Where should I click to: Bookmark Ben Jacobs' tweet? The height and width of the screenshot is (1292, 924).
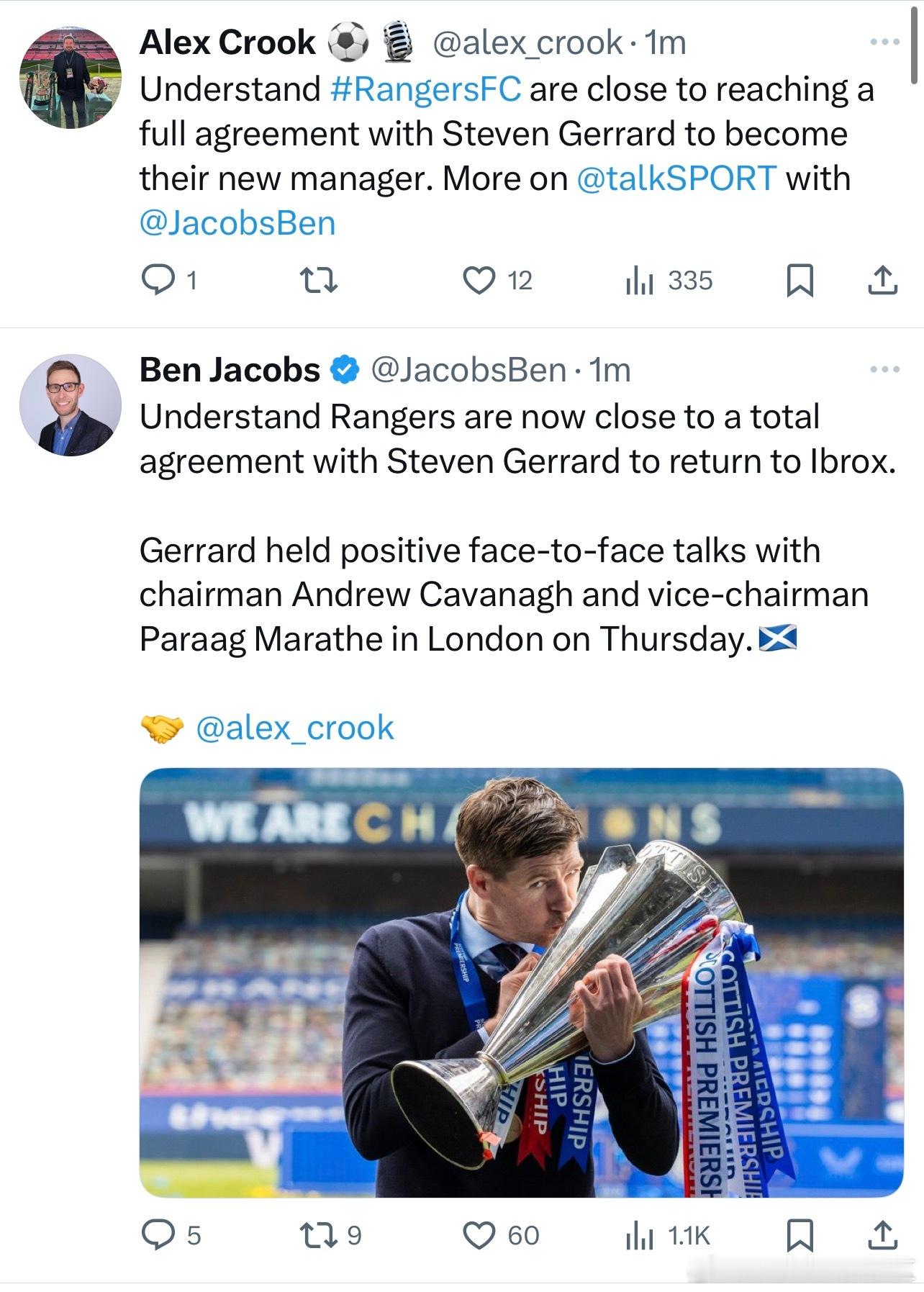point(800,1235)
